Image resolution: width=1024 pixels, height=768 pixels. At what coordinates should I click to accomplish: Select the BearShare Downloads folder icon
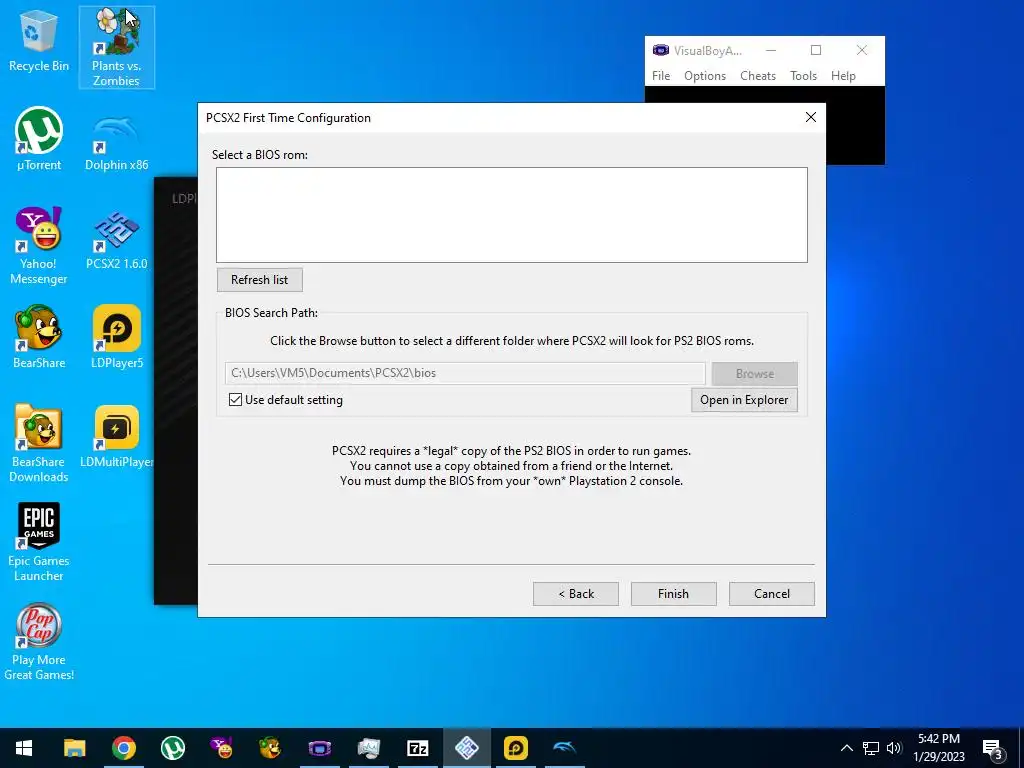click(x=39, y=444)
